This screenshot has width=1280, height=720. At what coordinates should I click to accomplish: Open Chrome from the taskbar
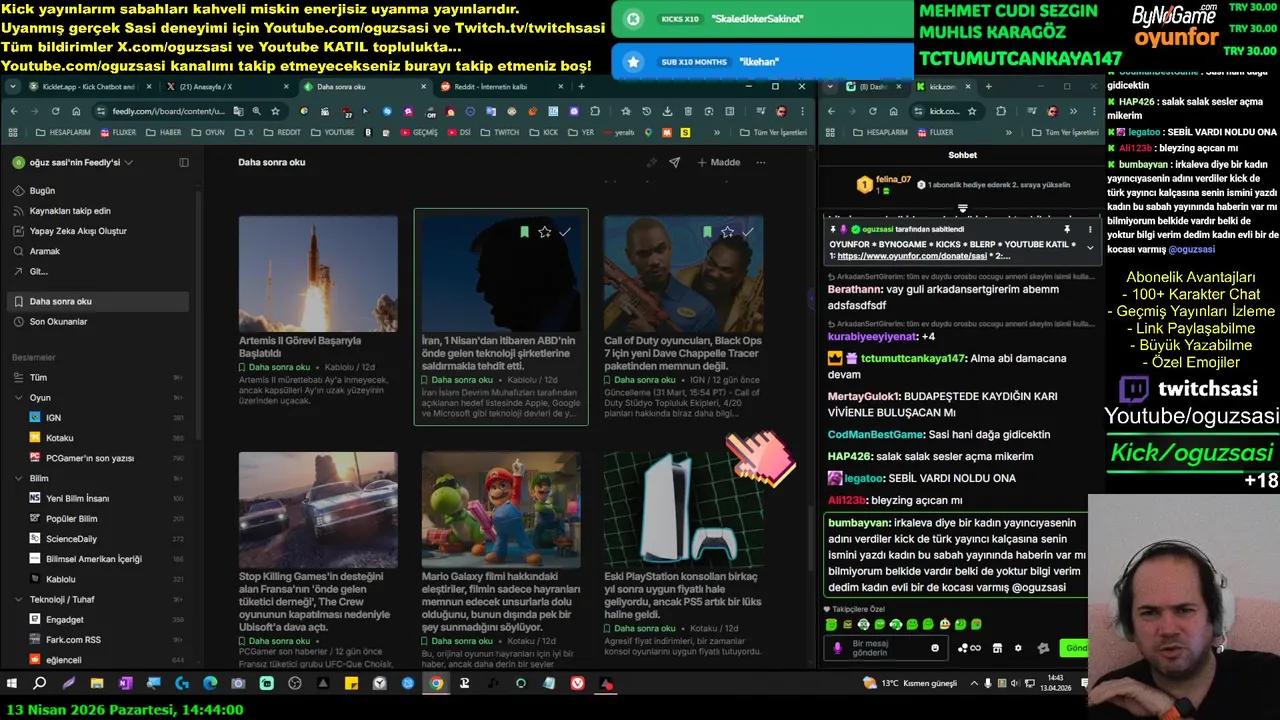pos(436,684)
